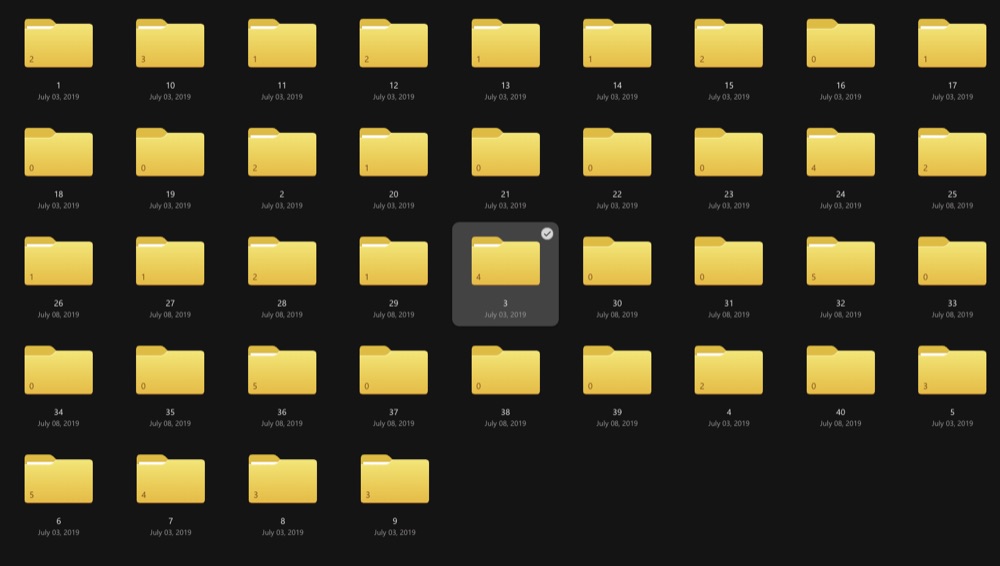This screenshot has width=1000, height=566.
Task: Choose the folder icon named 9
Action: pyautogui.click(x=395, y=479)
